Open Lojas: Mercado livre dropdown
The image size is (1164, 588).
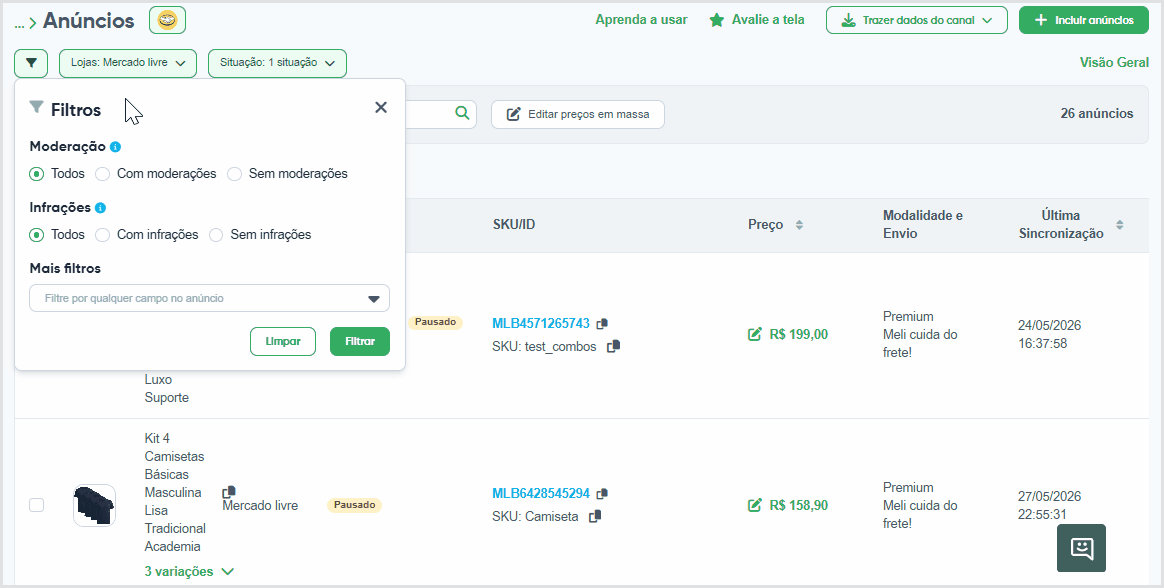(x=128, y=63)
